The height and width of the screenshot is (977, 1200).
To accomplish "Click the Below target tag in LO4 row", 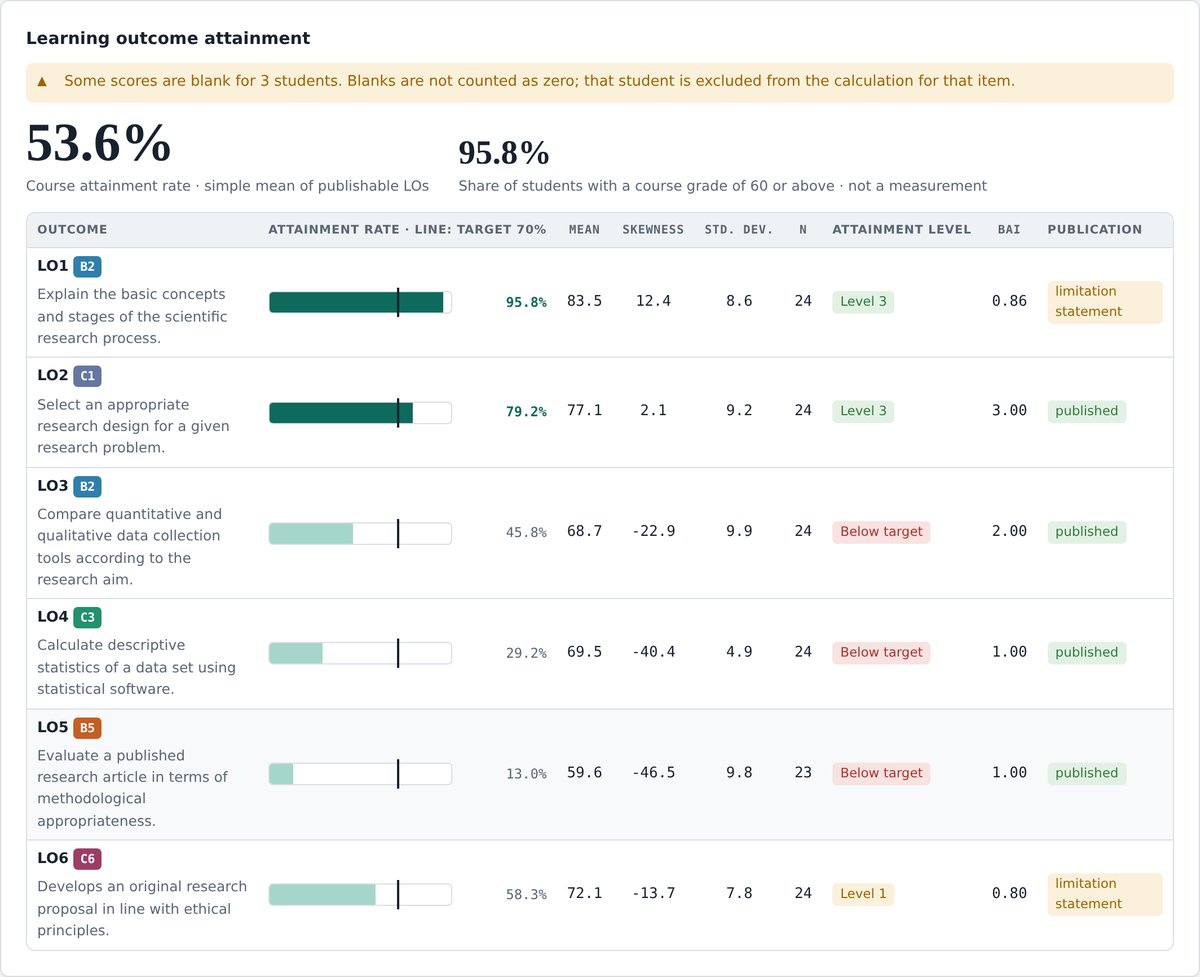I will 881,653.
